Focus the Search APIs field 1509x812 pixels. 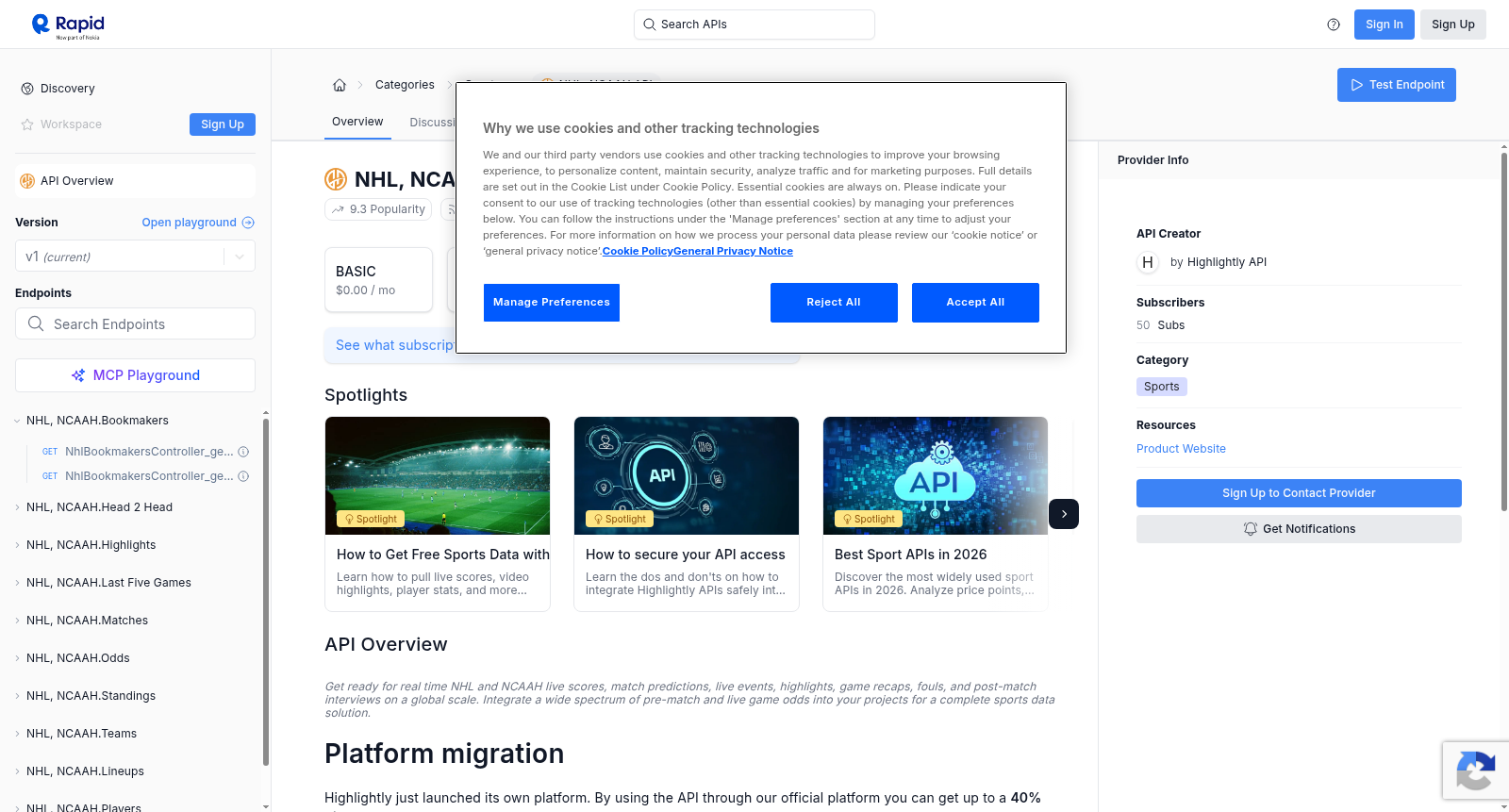pos(754,25)
